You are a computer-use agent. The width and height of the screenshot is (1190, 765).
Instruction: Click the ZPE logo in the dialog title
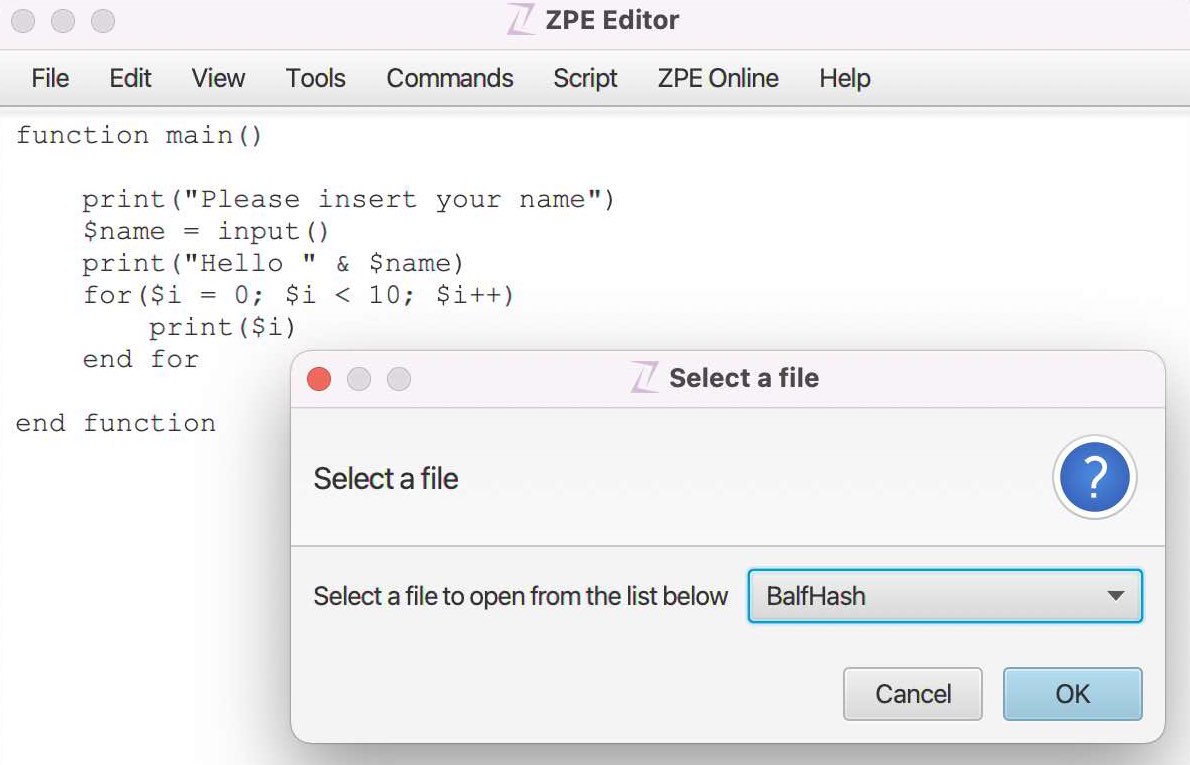tap(644, 377)
